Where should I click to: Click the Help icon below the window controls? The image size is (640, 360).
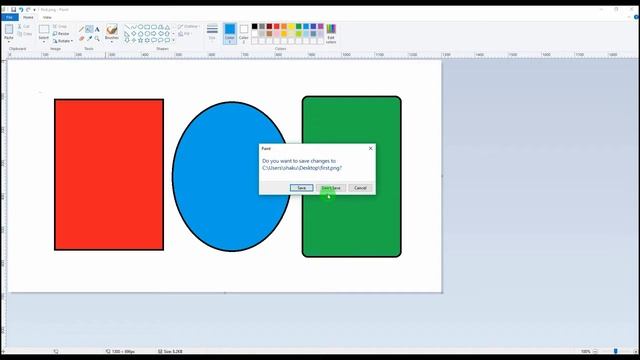[636, 17]
